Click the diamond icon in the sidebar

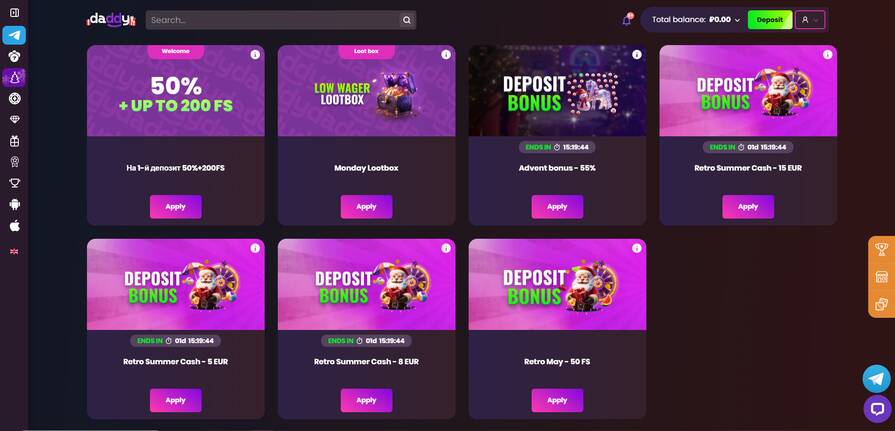click(x=15, y=119)
